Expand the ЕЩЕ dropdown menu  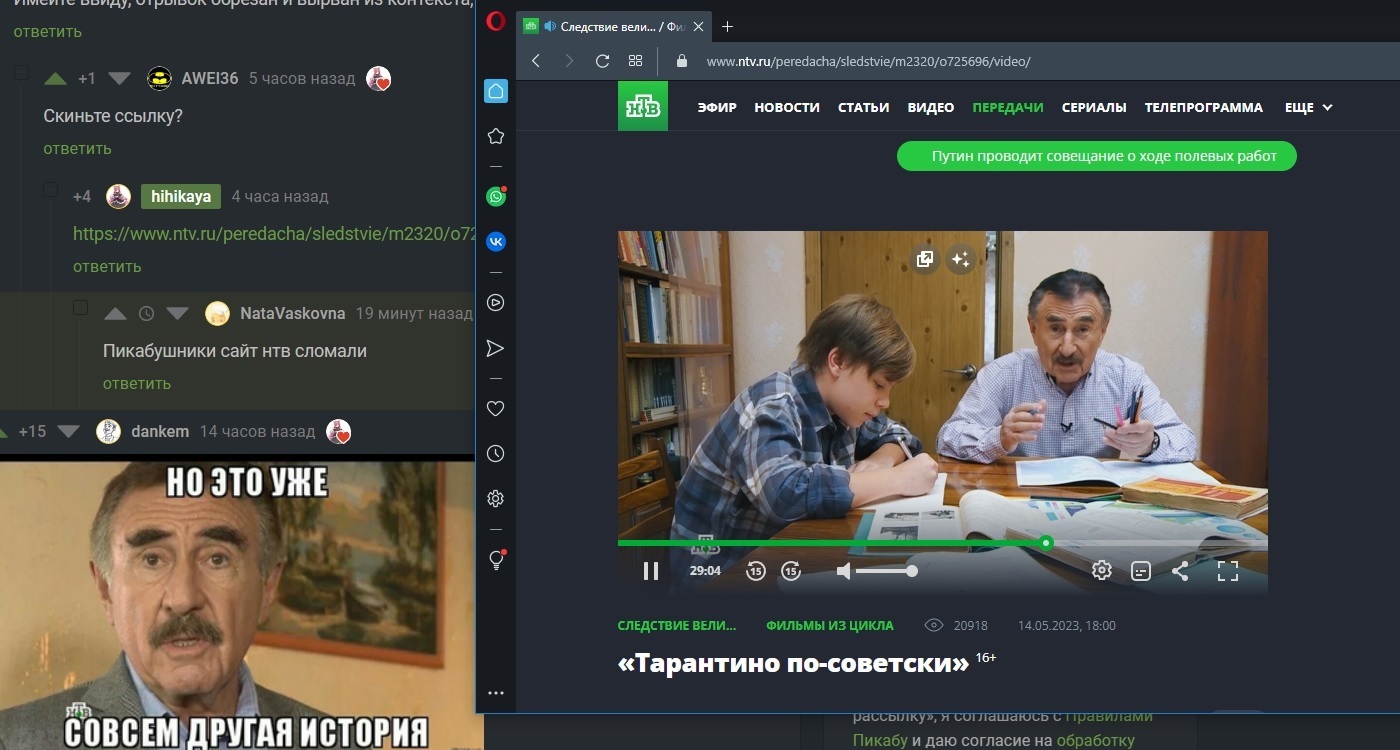click(x=1308, y=107)
